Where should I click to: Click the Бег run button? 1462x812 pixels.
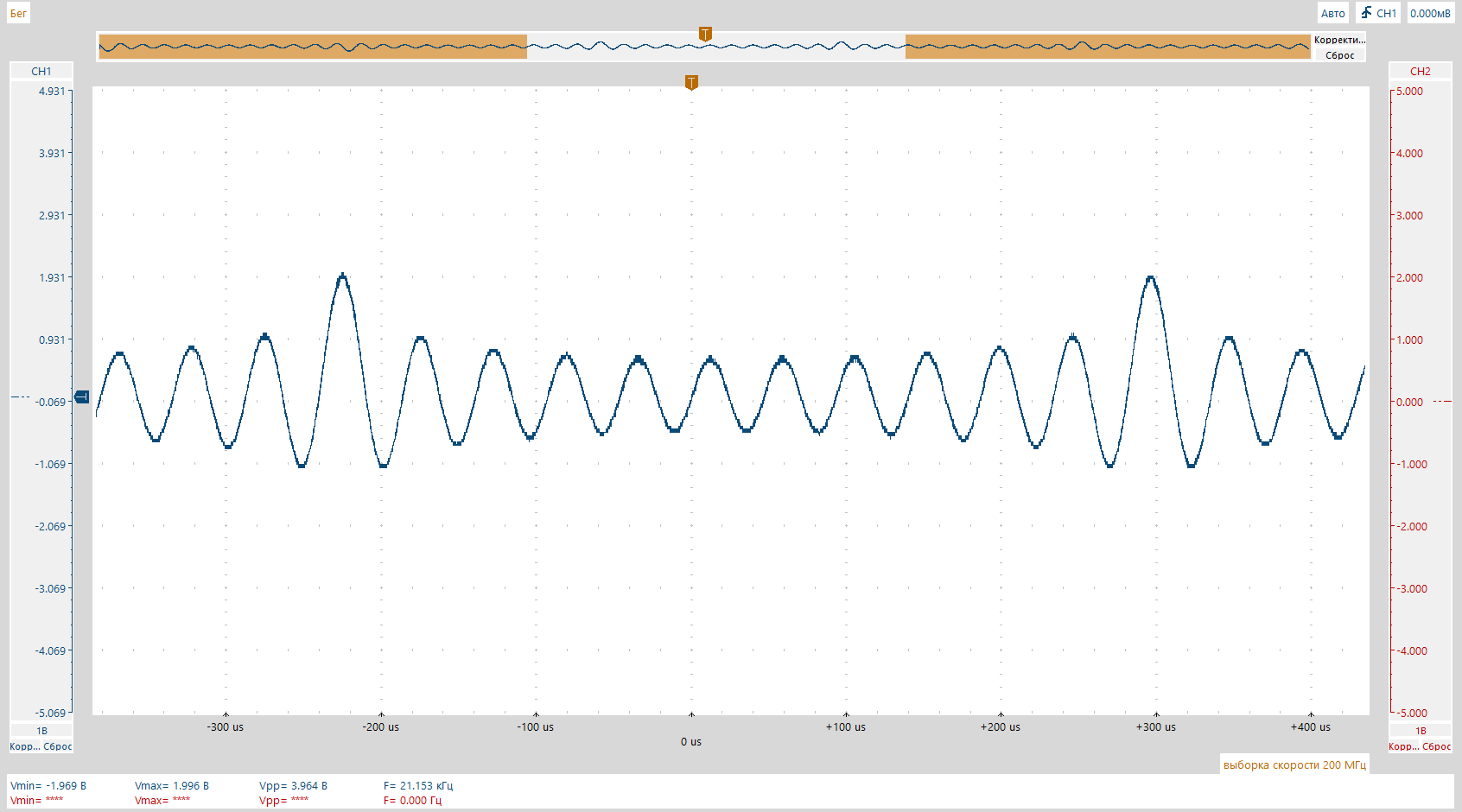18,13
